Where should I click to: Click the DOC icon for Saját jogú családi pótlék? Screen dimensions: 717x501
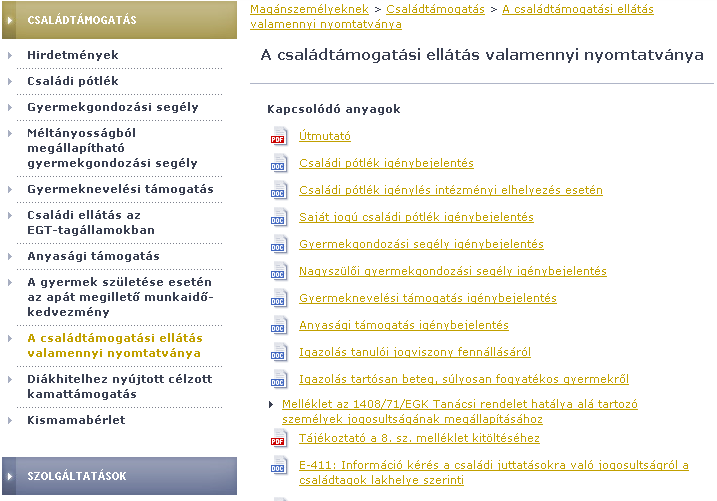pyautogui.click(x=278, y=217)
